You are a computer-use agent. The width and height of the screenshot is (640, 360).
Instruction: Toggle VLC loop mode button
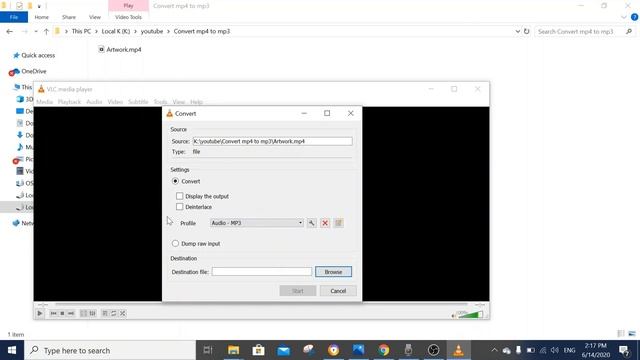click(113, 313)
